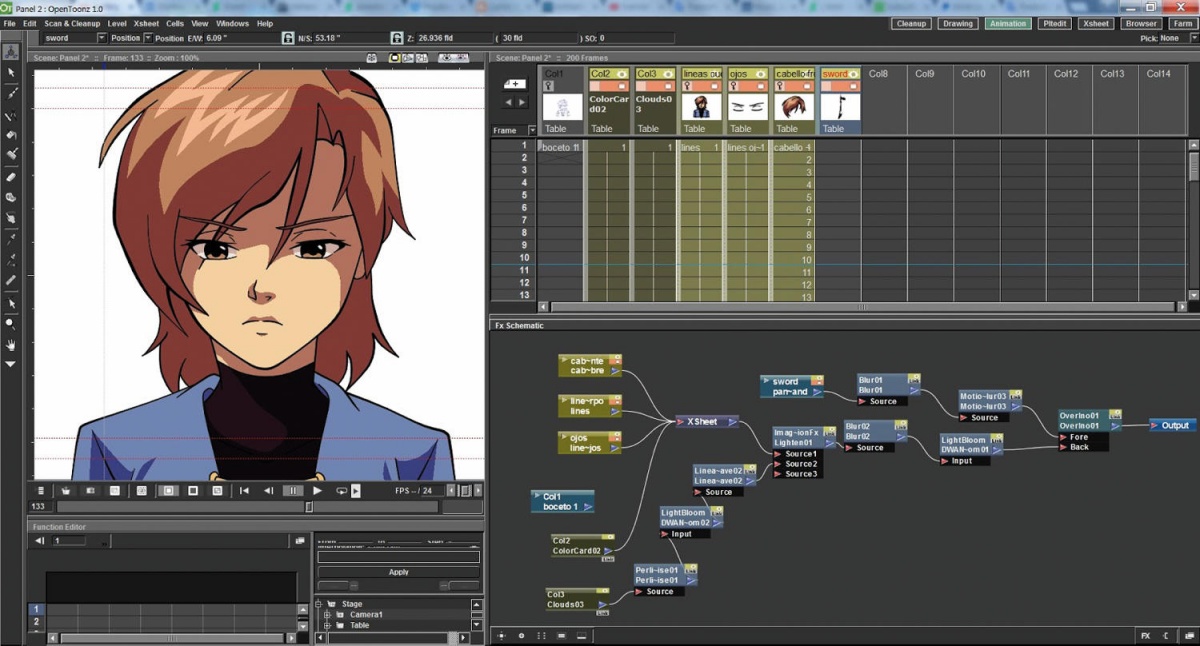The height and width of the screenshot is (646, 1200).
Task: Click the Function Editor horizontal scrollbar
Action: pyautogui.click(x=171, y=637)
